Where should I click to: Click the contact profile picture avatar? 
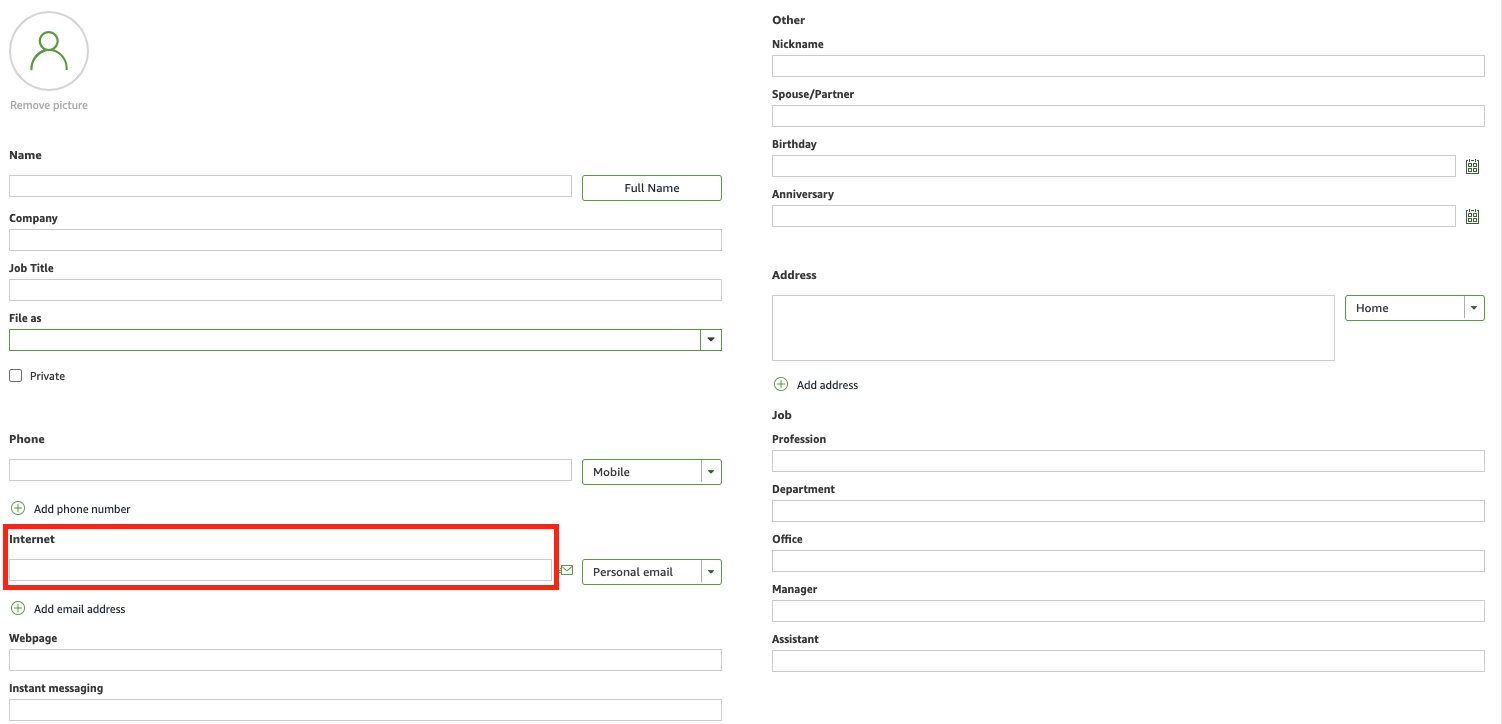click(x=49, y=51)
